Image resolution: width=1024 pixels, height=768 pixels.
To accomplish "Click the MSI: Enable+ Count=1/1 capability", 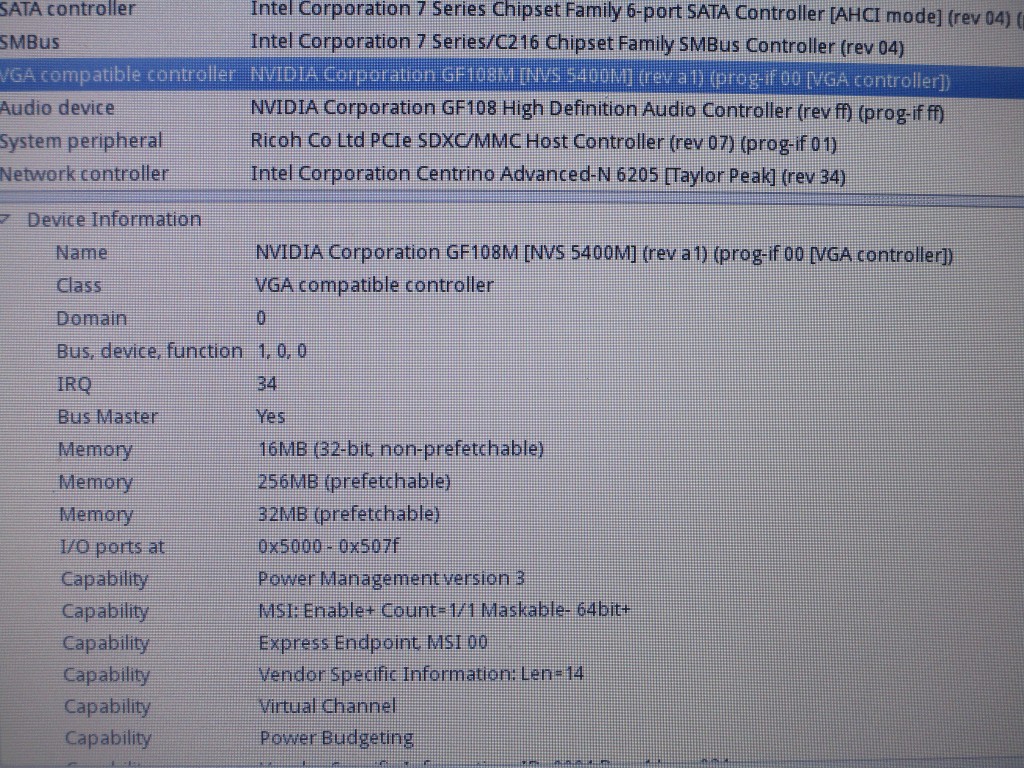I will [x=444, y=610].
